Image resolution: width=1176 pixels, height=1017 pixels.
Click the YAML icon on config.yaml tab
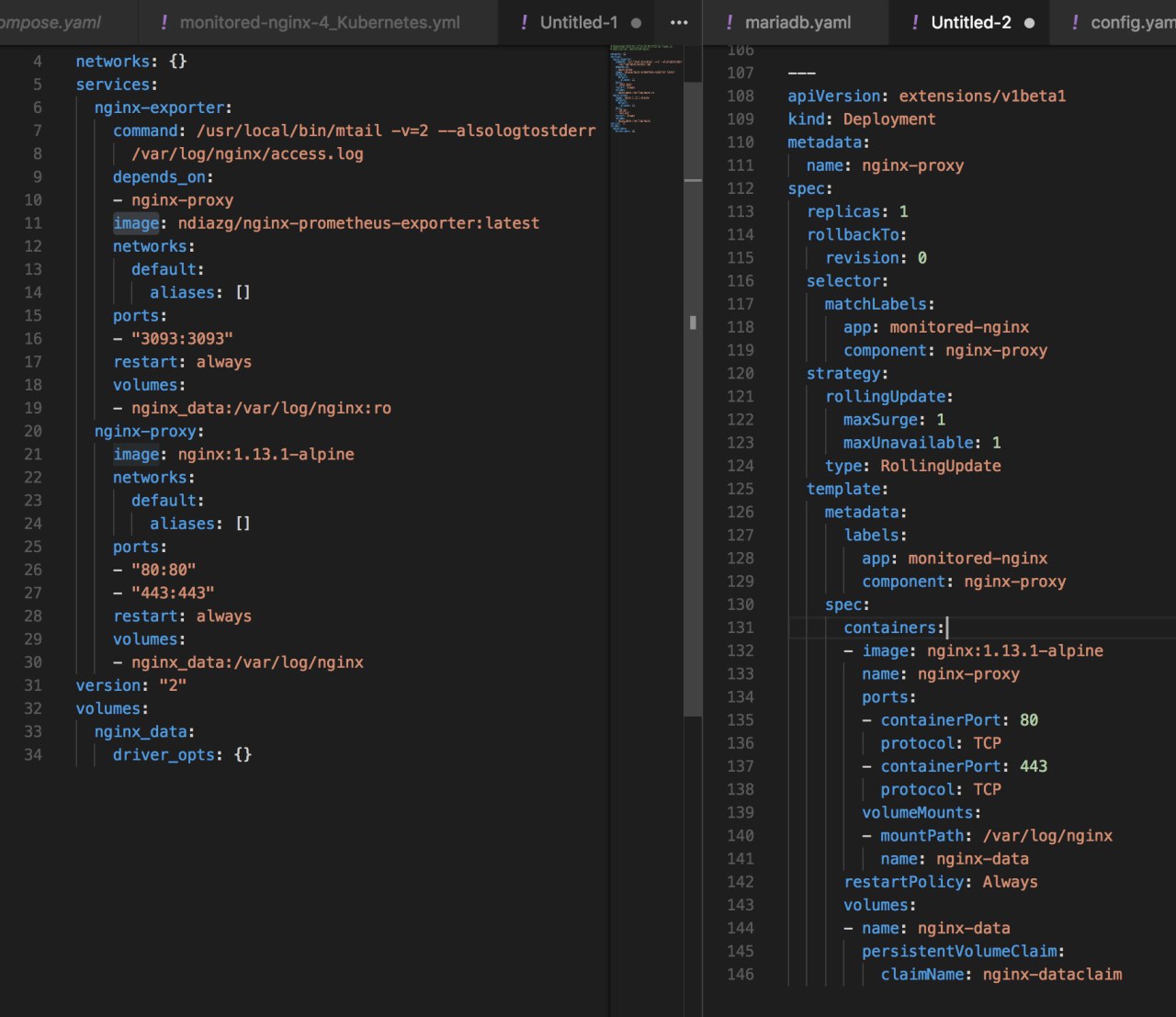pos(1075,23)
